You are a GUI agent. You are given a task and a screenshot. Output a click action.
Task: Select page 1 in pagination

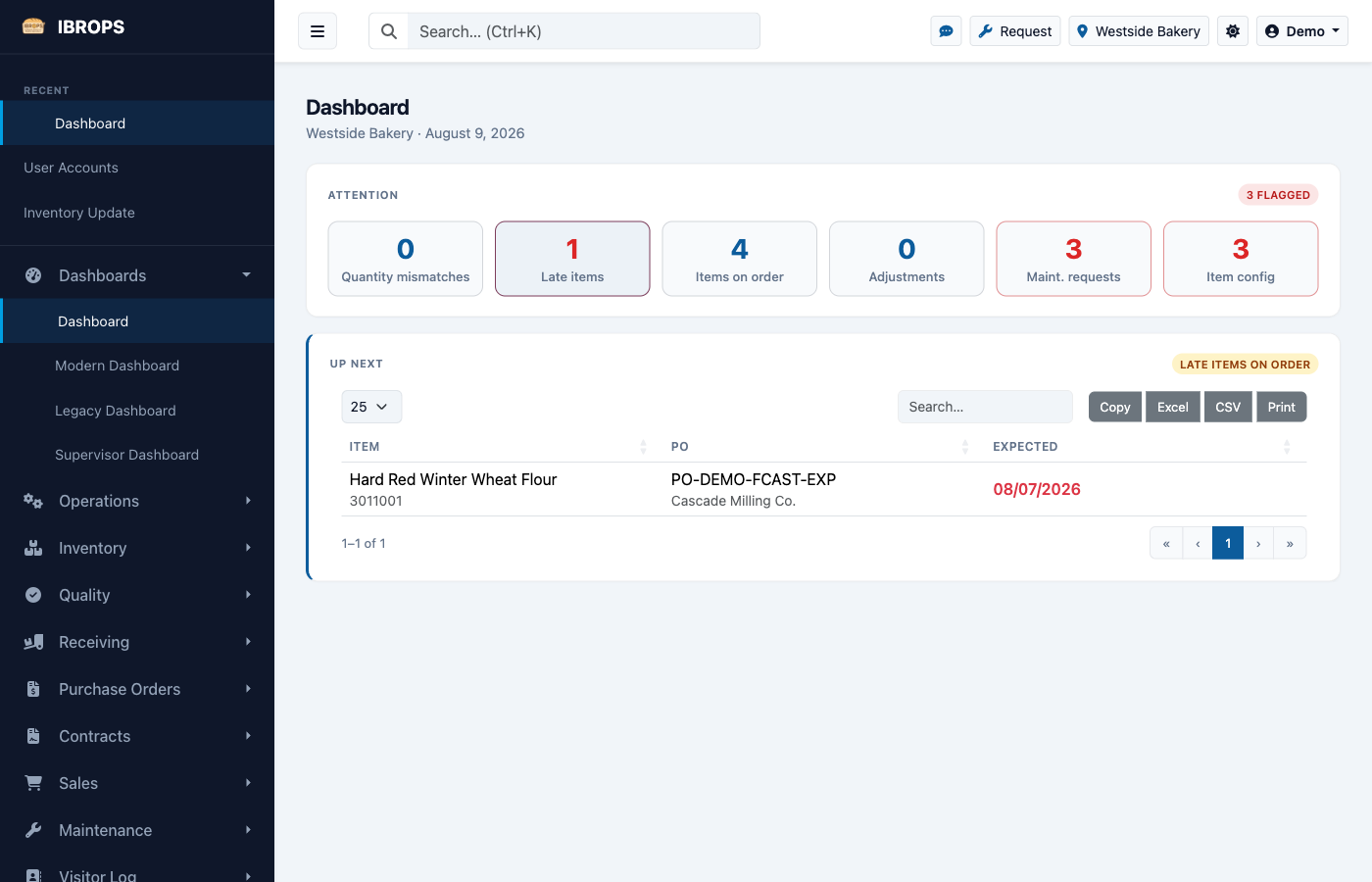(x=1228, y=543)
